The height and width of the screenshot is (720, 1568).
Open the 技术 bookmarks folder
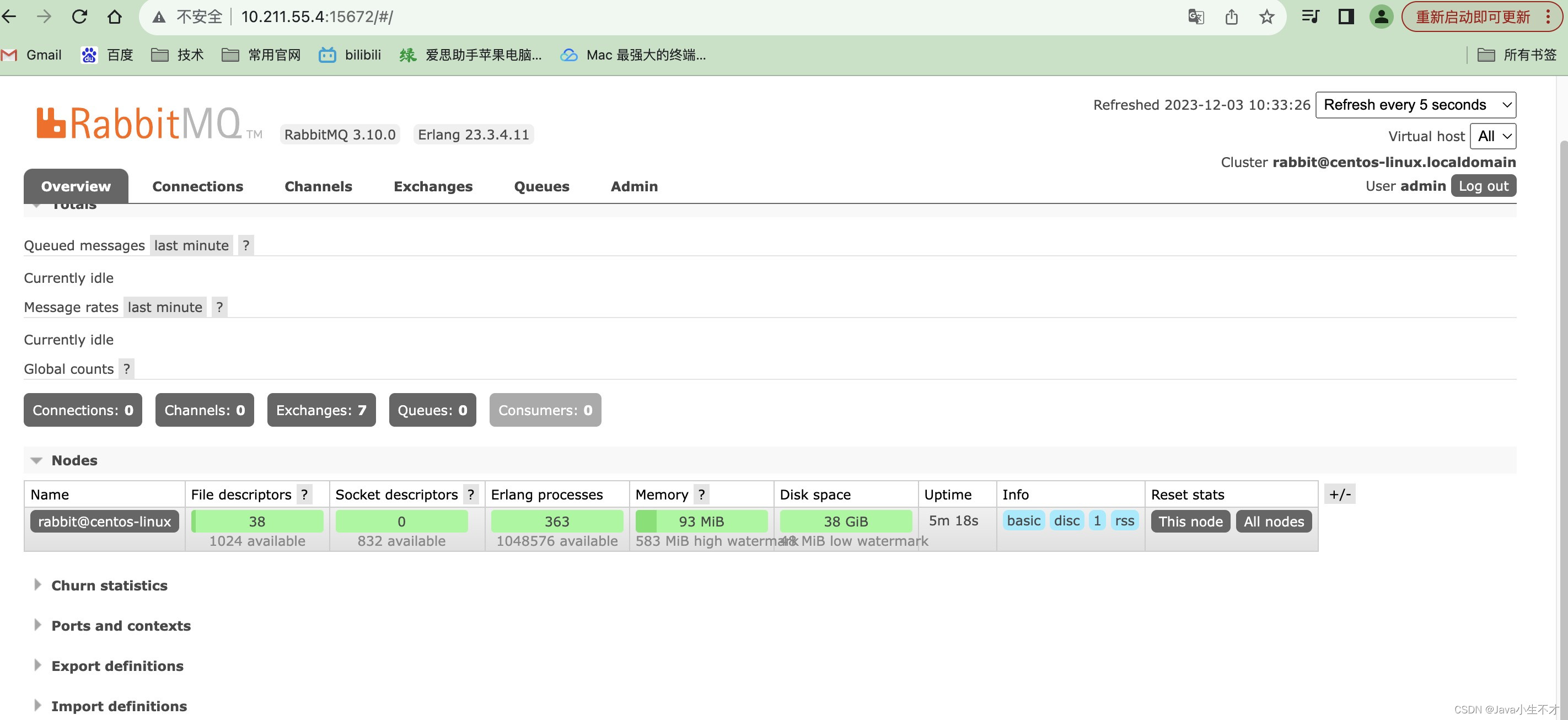(x=177, y=55)
